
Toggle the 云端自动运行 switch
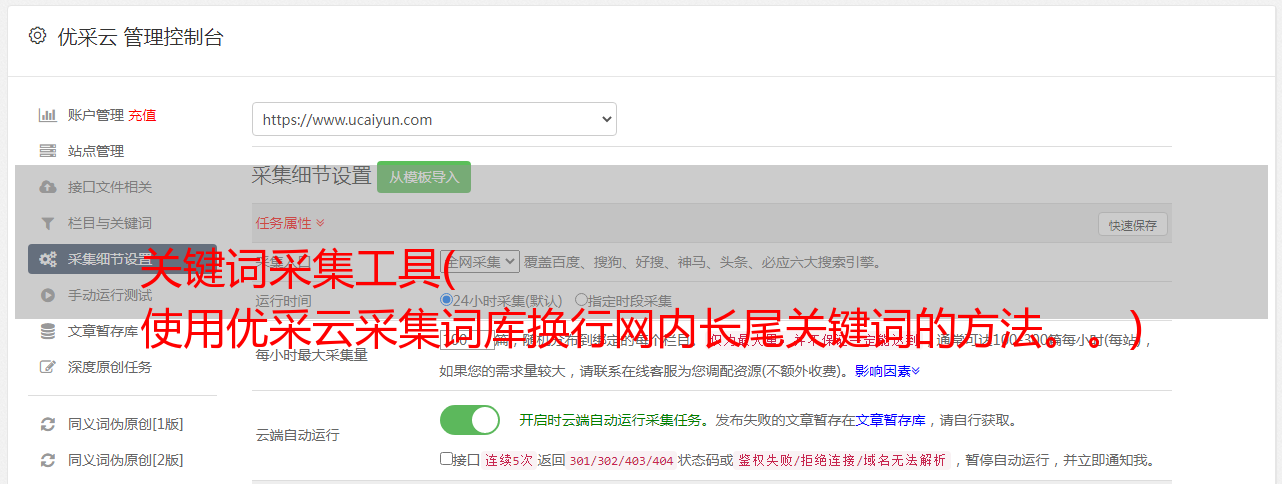(470, 420)
